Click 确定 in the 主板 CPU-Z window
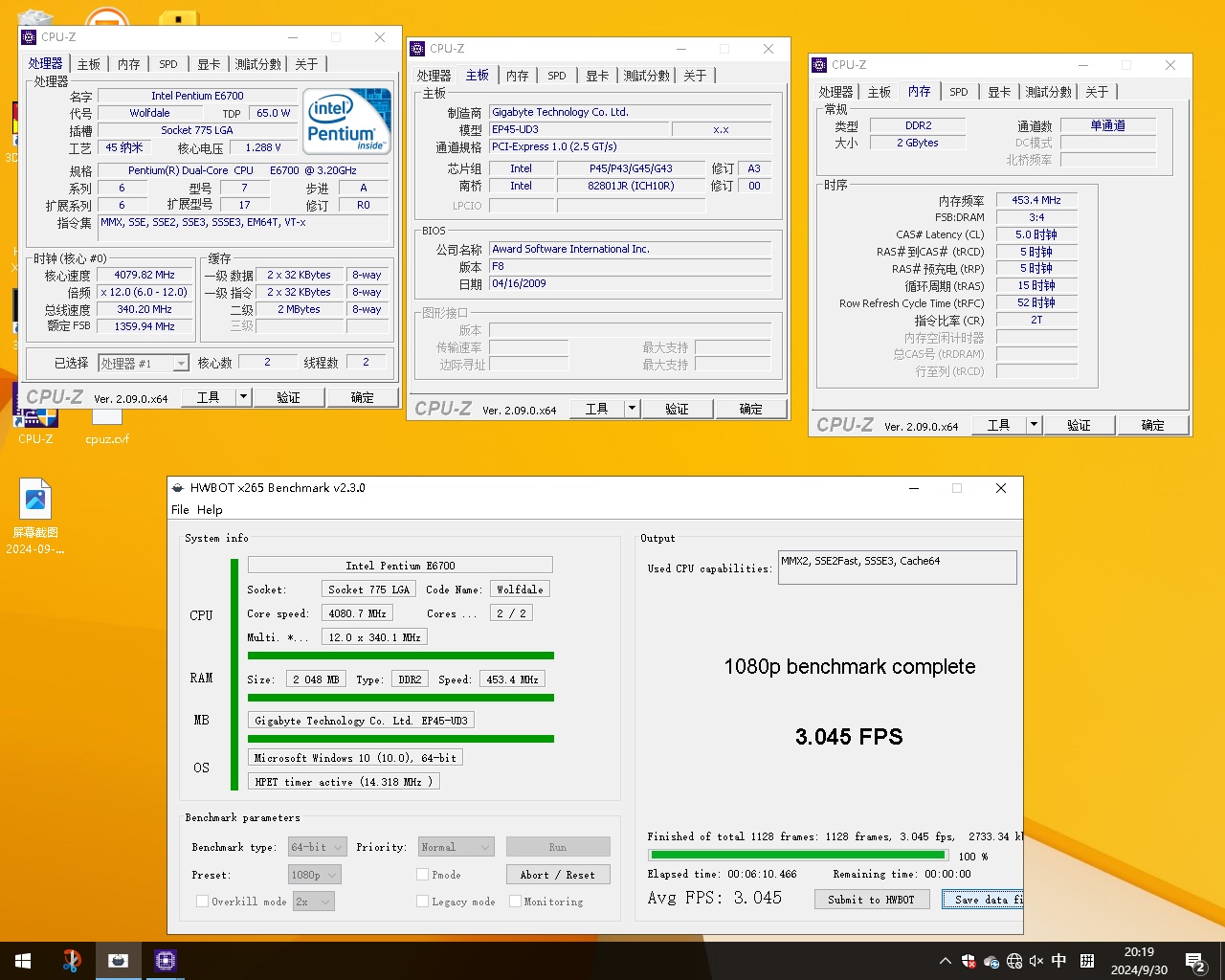Viewport: 1225px width, 980px height. point(750,409)
